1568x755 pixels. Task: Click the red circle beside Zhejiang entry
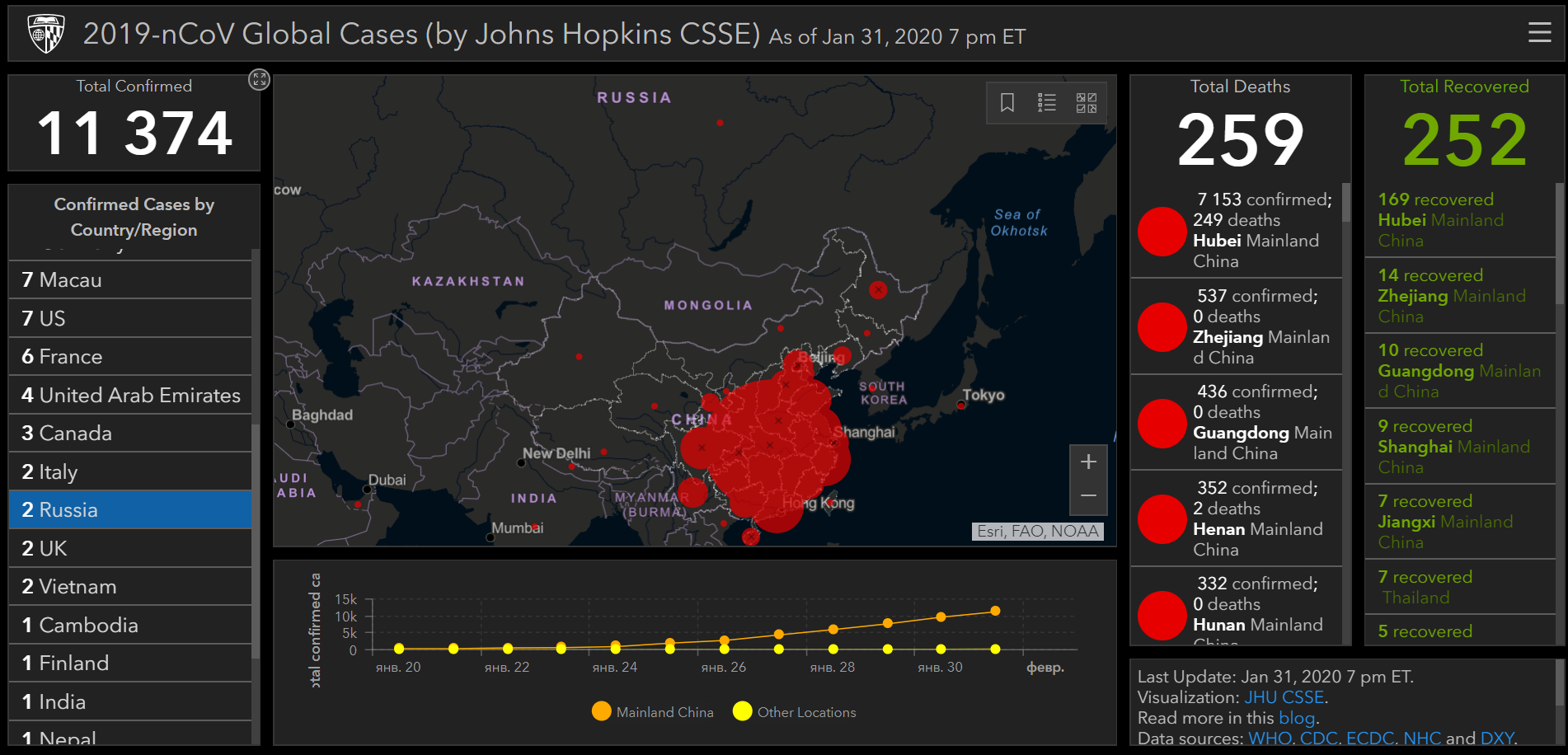pos(1162,327)
